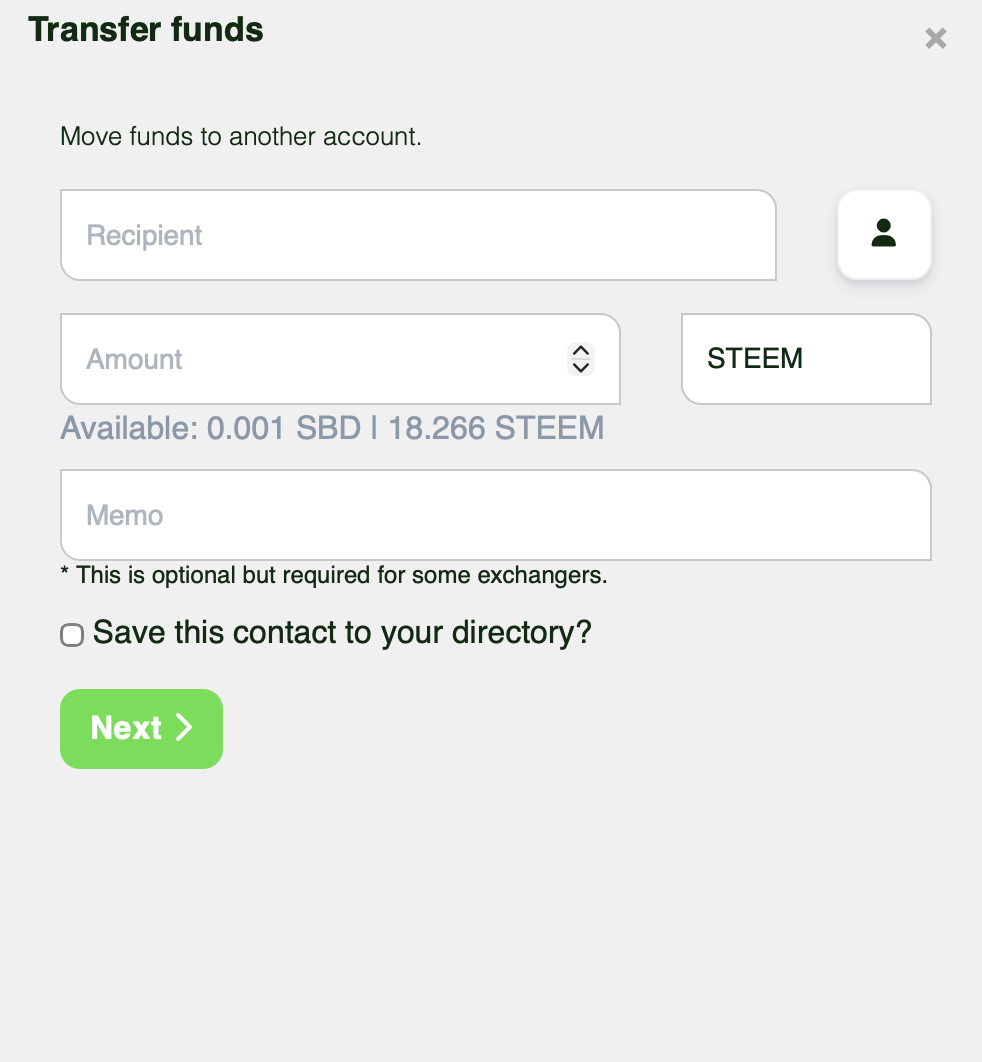Click empty dialog area below Next button

click(x=490, y=900)
